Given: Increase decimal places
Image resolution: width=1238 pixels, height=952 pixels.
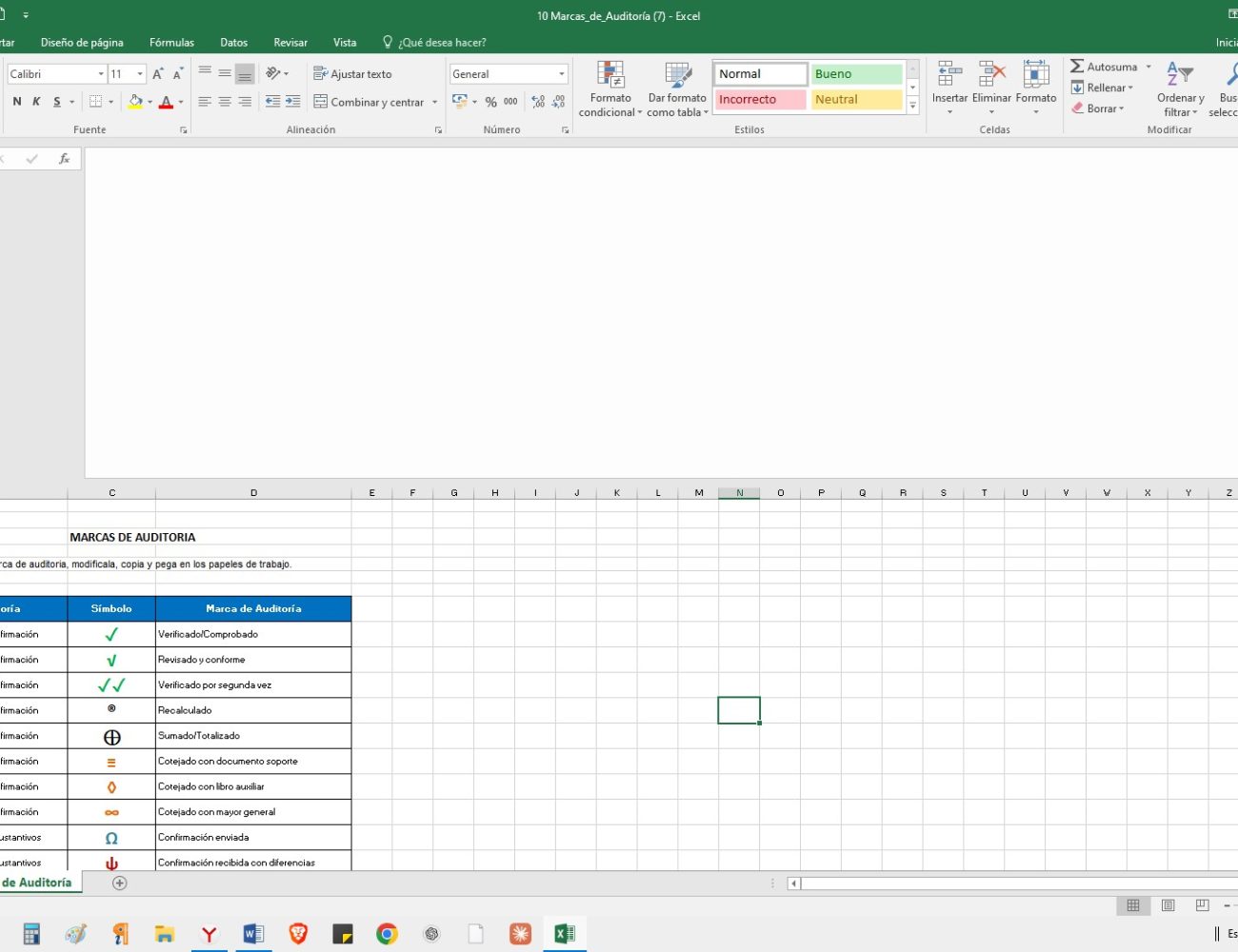Looking at the screenshot, I should click(537, 102).
